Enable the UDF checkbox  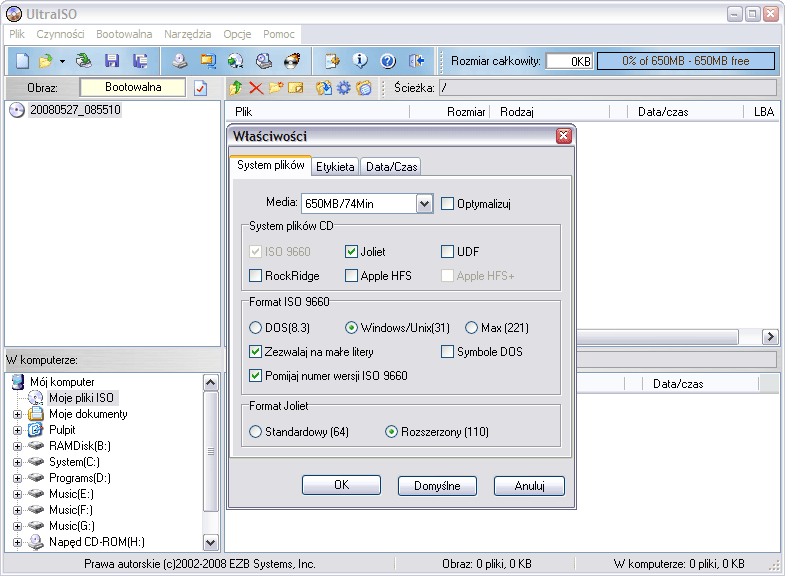(x=448, y=251)
